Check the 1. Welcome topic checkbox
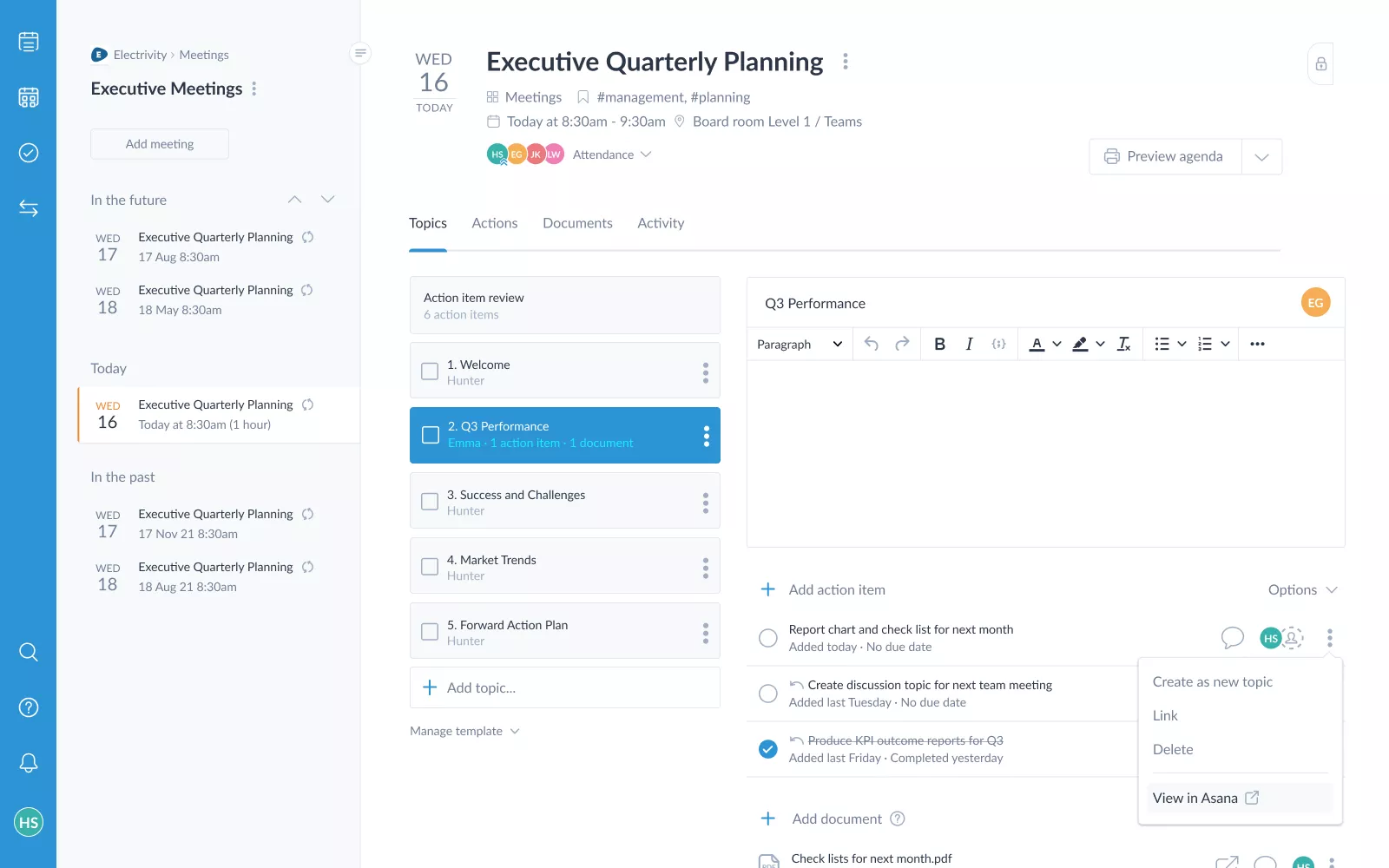 point(430,372)
